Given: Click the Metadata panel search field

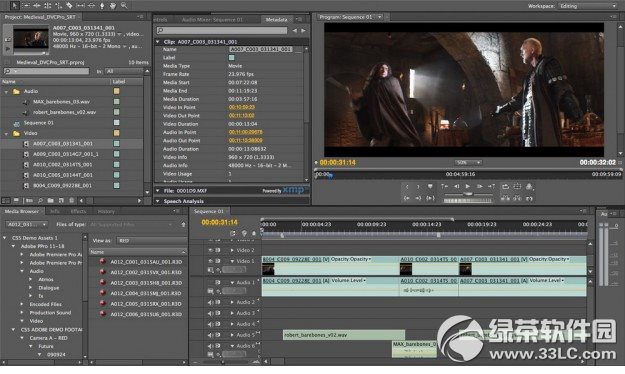Looking at the screenshot, I should 222,30.
